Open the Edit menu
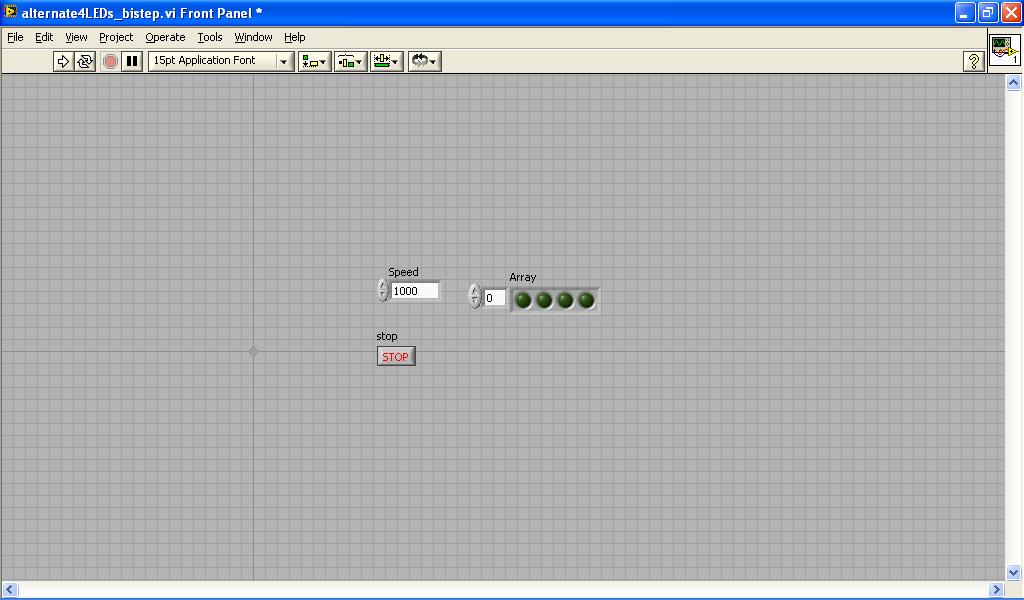Viewport: 1024px width, 600px height. tap(44, 37)
